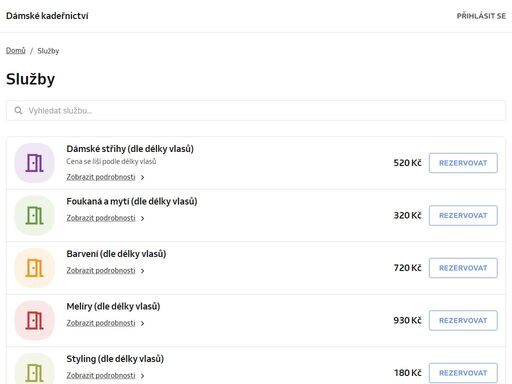Go to Domů breadcrumb link

pos(16,51)
